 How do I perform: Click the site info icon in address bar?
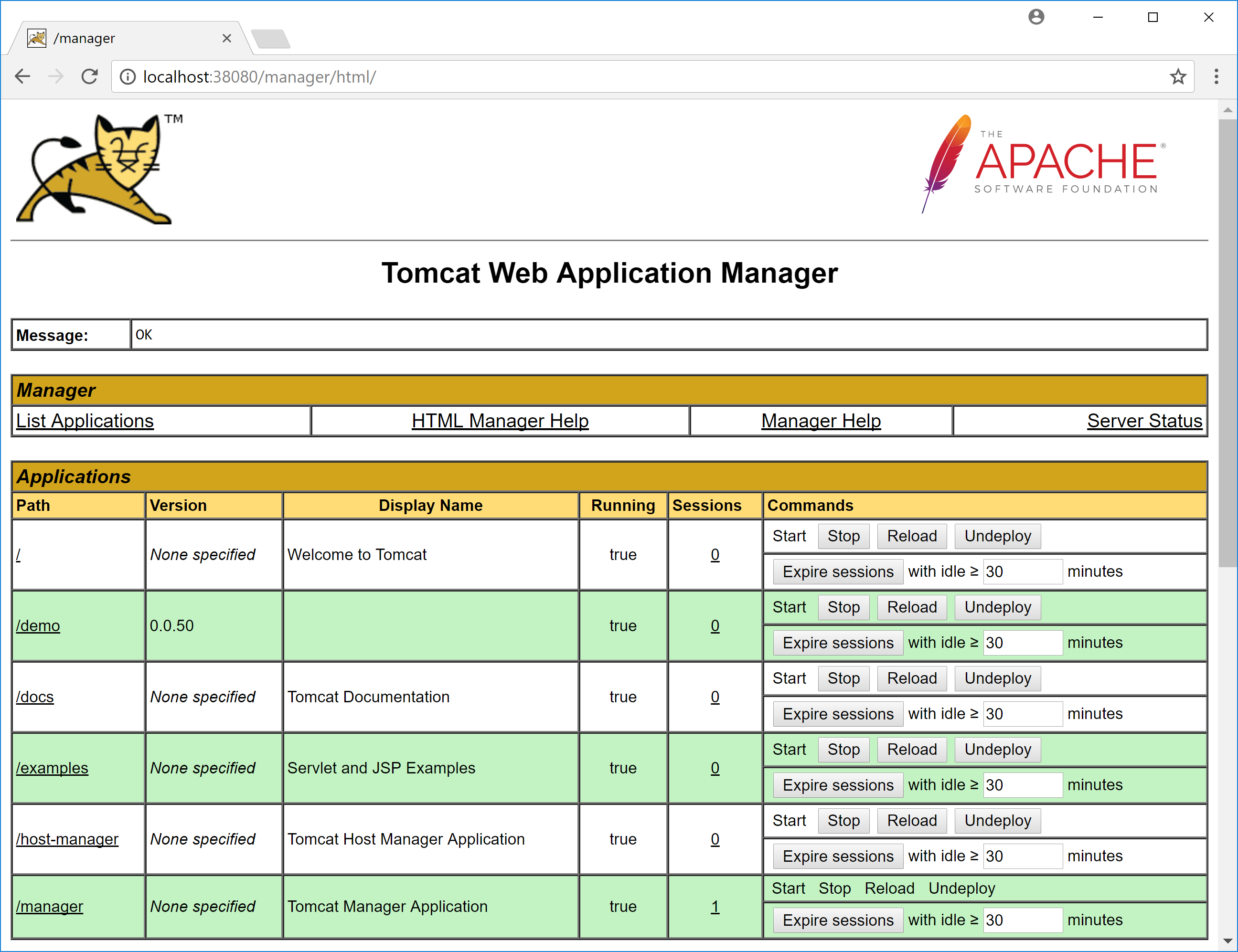point(128,76)
